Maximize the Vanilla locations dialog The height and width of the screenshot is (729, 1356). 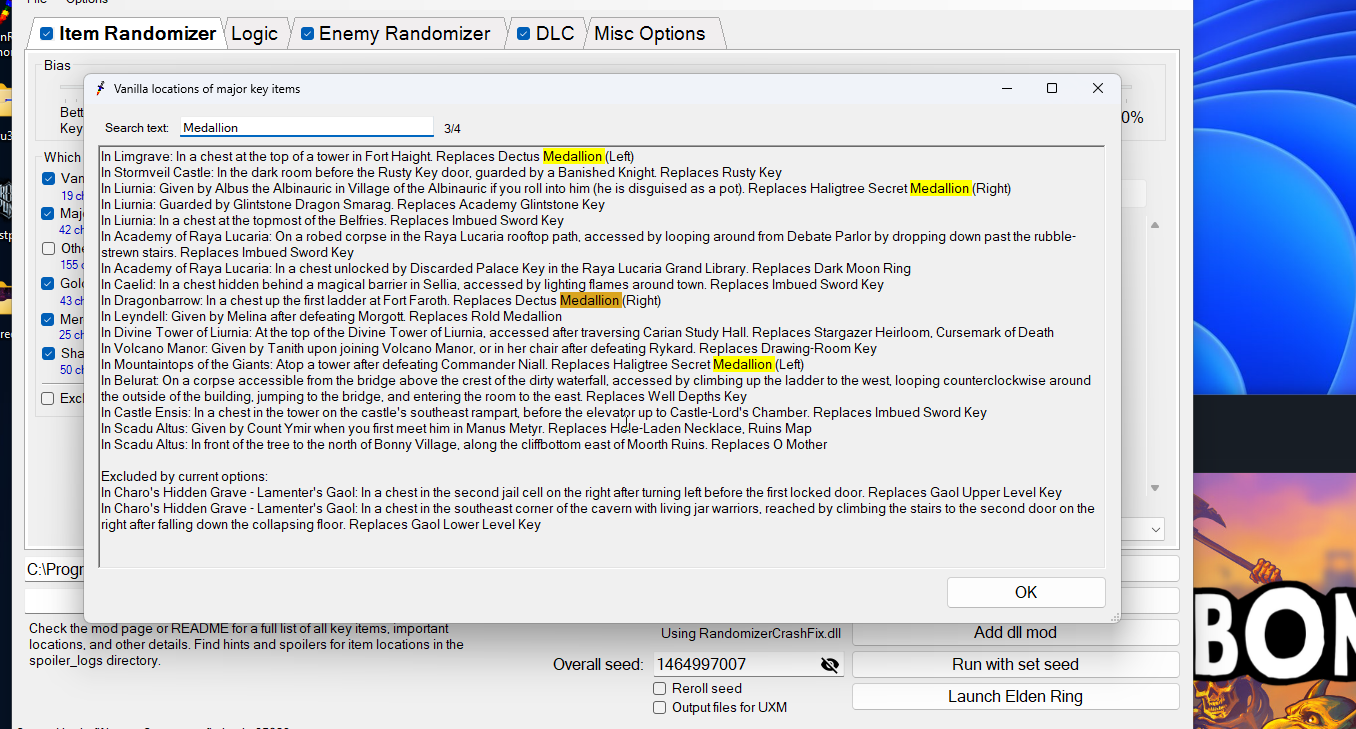(x=1052, y=88)
